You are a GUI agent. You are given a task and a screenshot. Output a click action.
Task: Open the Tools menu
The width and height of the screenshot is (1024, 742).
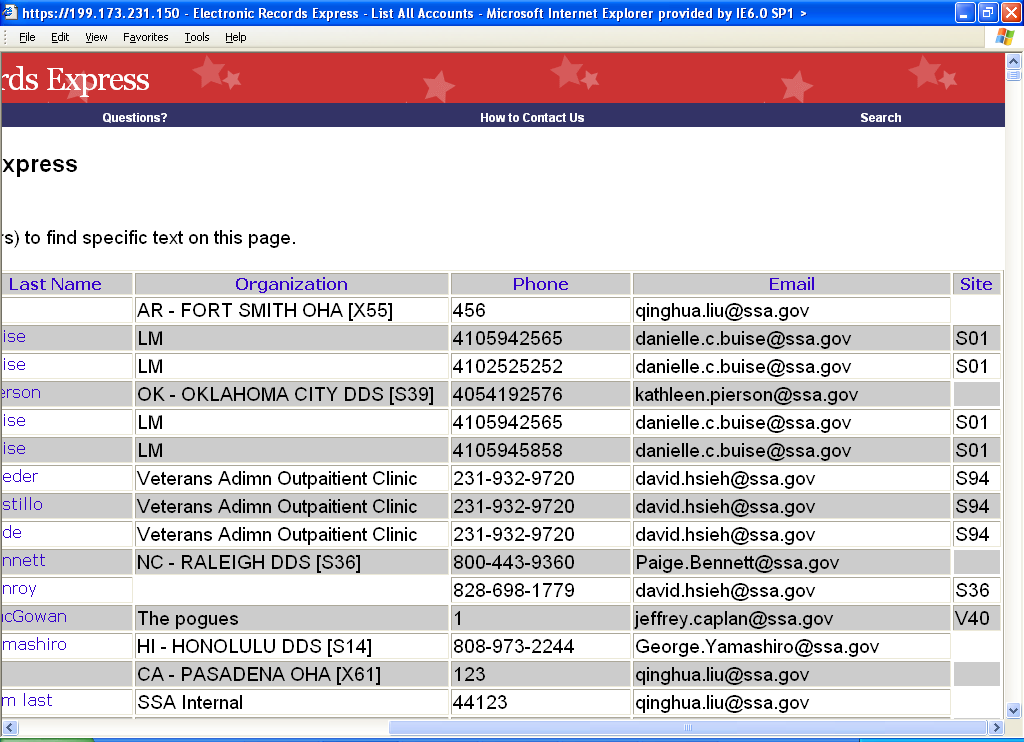click(197, 37)
